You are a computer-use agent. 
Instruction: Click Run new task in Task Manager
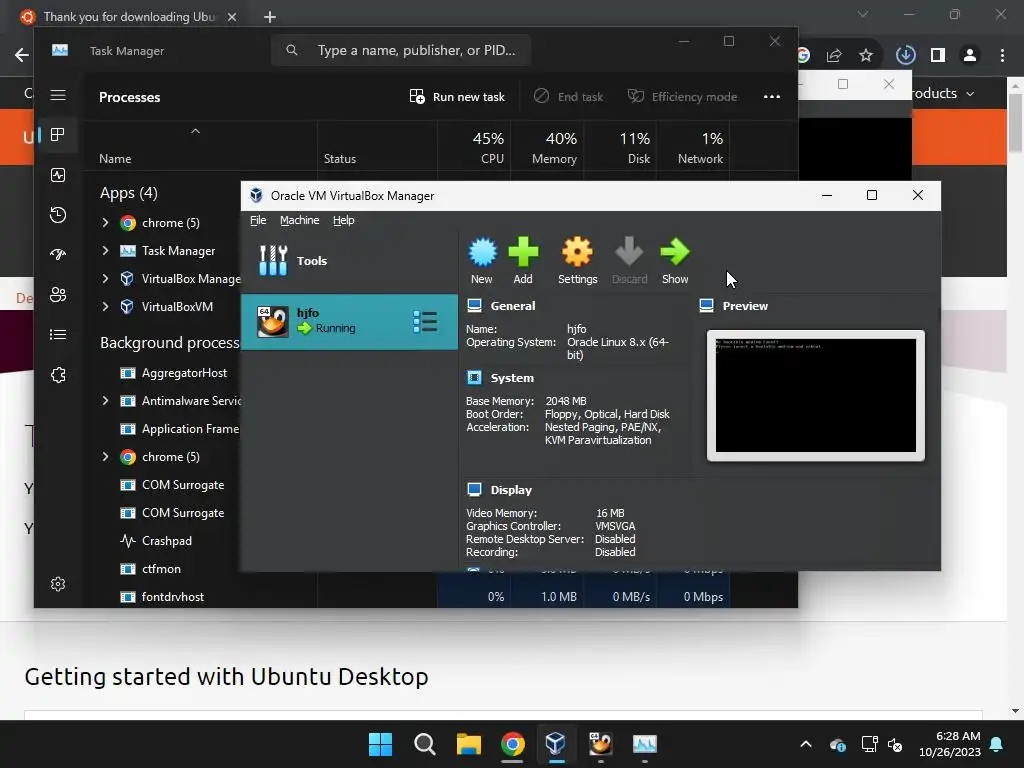pos(457,97)
